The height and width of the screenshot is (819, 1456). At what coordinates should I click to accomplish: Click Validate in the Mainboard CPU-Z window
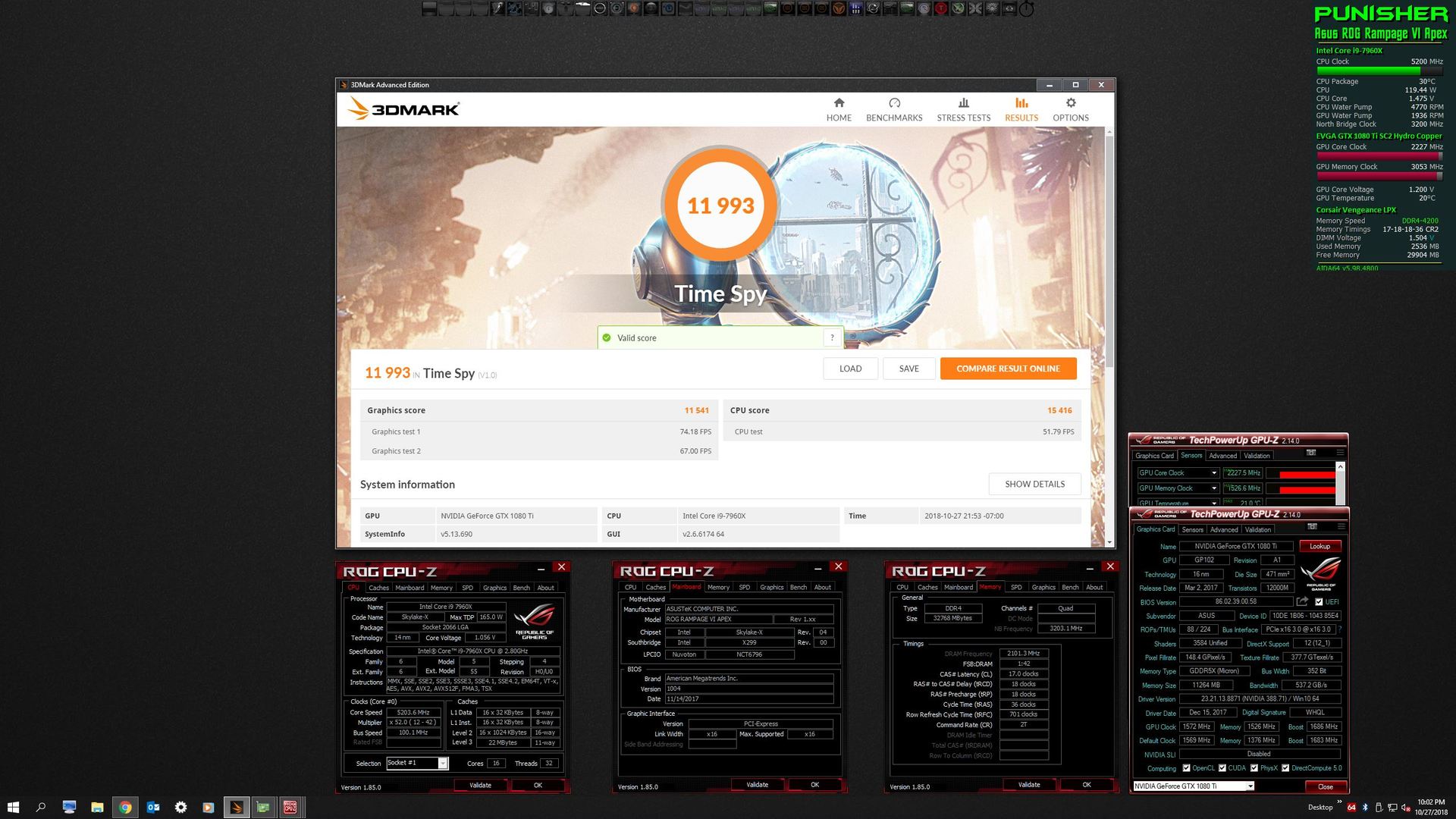[x=757, y=785]
